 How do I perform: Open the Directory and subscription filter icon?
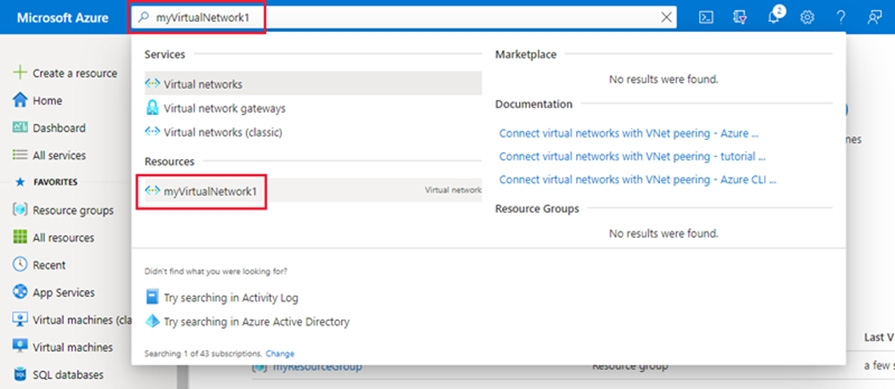740,18
